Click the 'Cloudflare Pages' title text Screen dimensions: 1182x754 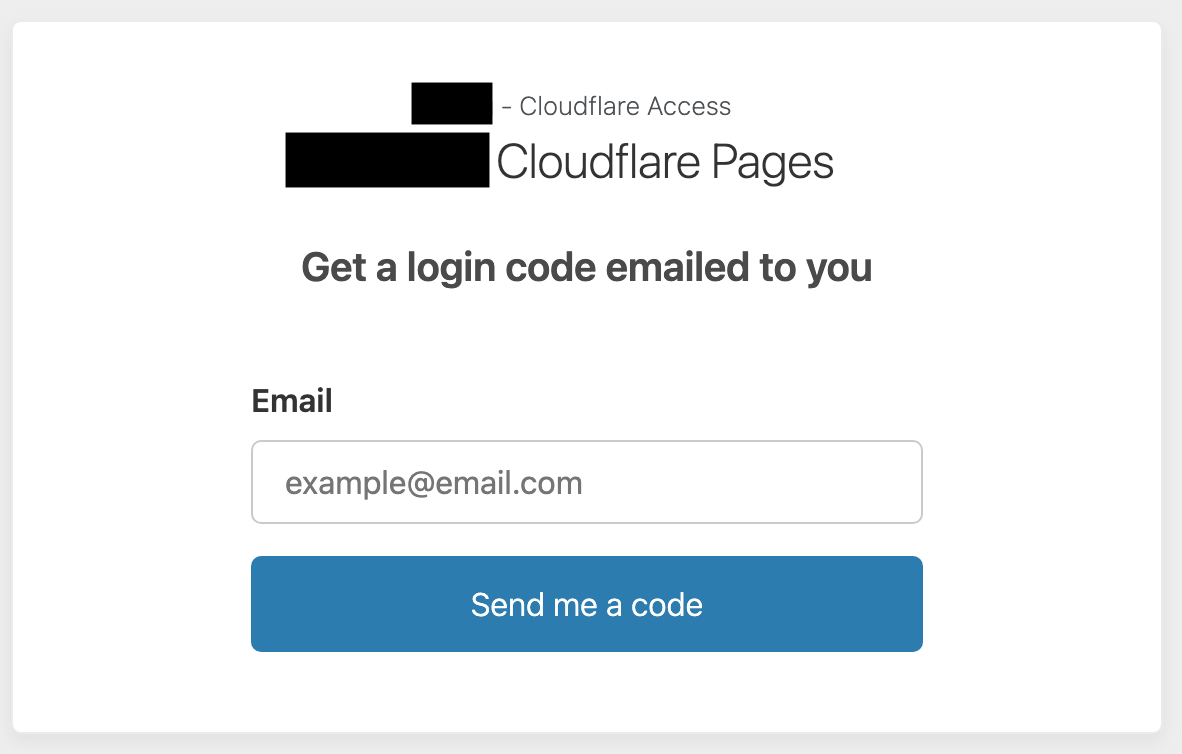tap(665, 163)
